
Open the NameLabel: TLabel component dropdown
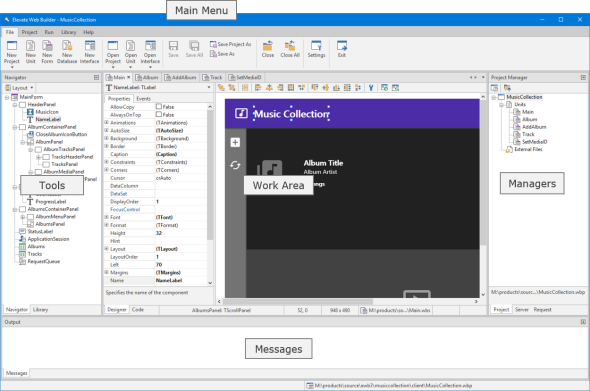tap(209, 87)
